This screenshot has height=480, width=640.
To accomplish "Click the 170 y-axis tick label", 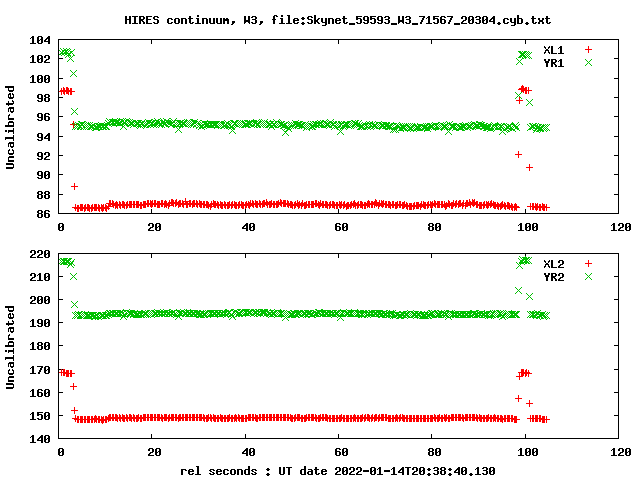I will point(40,370).
